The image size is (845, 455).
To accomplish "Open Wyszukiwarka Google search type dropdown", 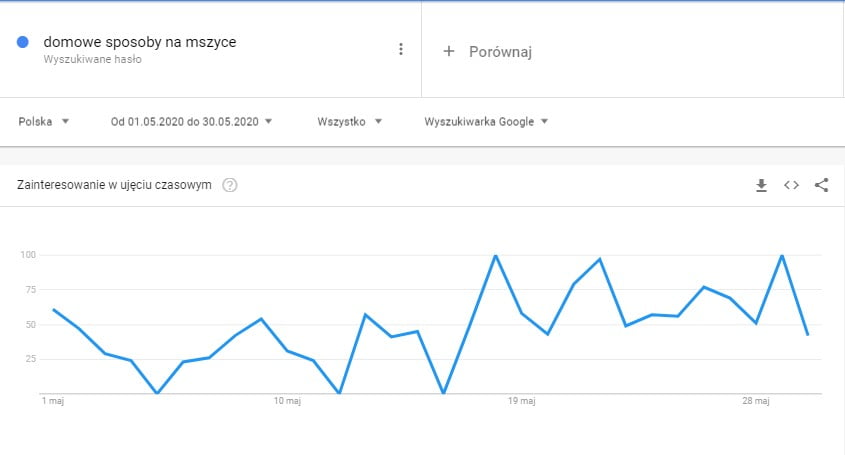I will pos(486,122).
